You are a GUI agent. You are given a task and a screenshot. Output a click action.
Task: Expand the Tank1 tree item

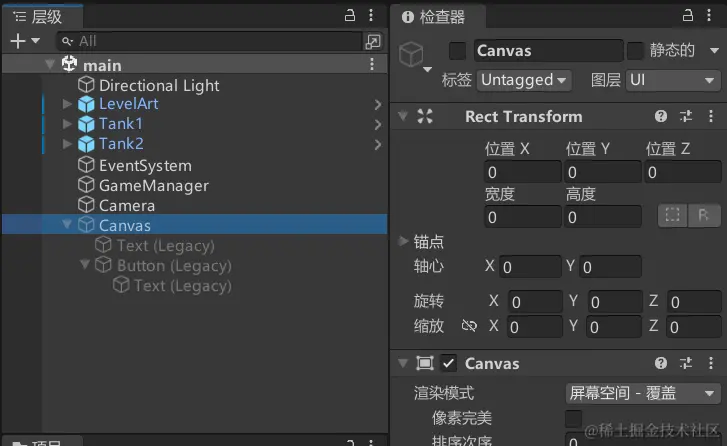tap(67, 124)
